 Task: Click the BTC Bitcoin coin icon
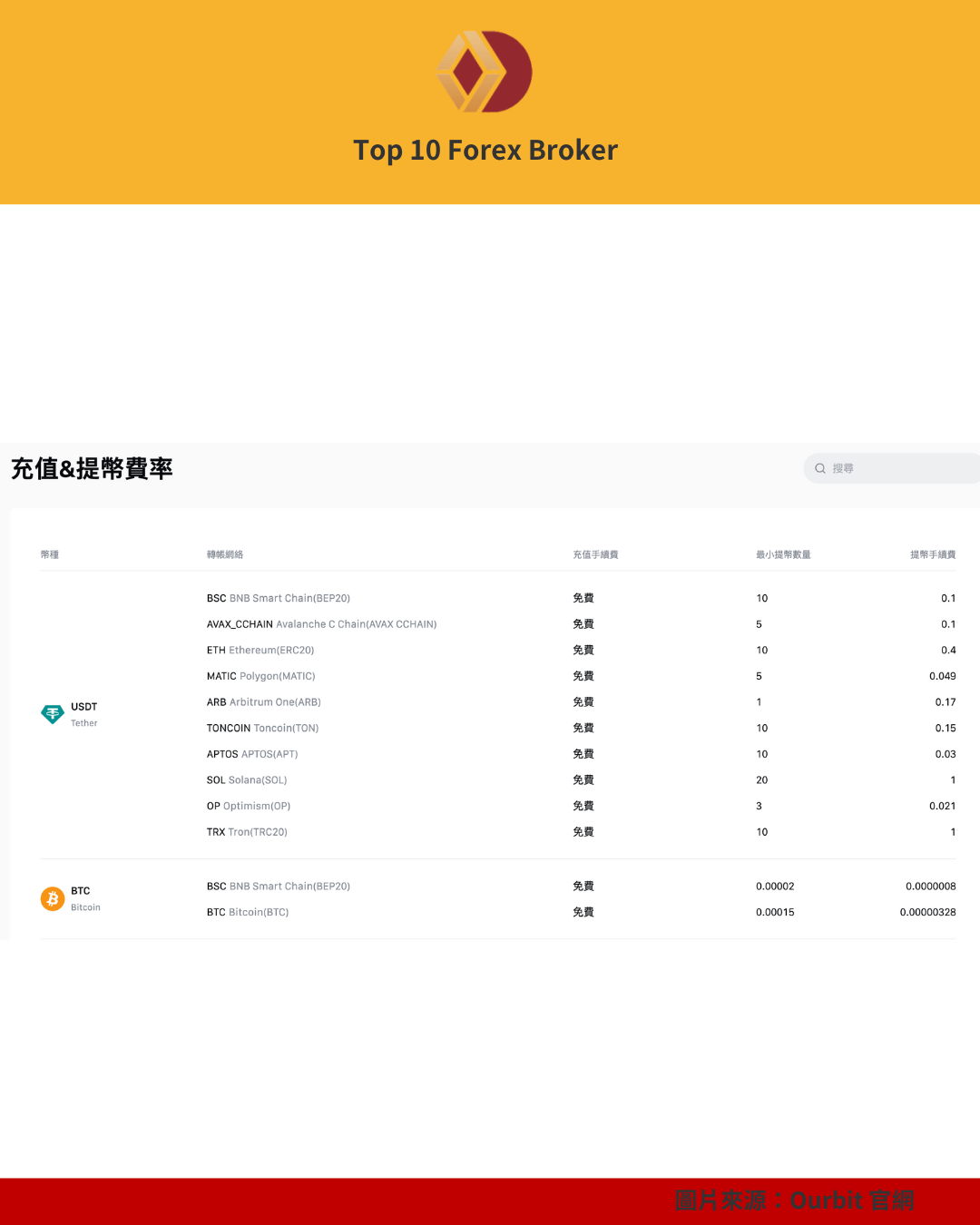coord(53,898)
